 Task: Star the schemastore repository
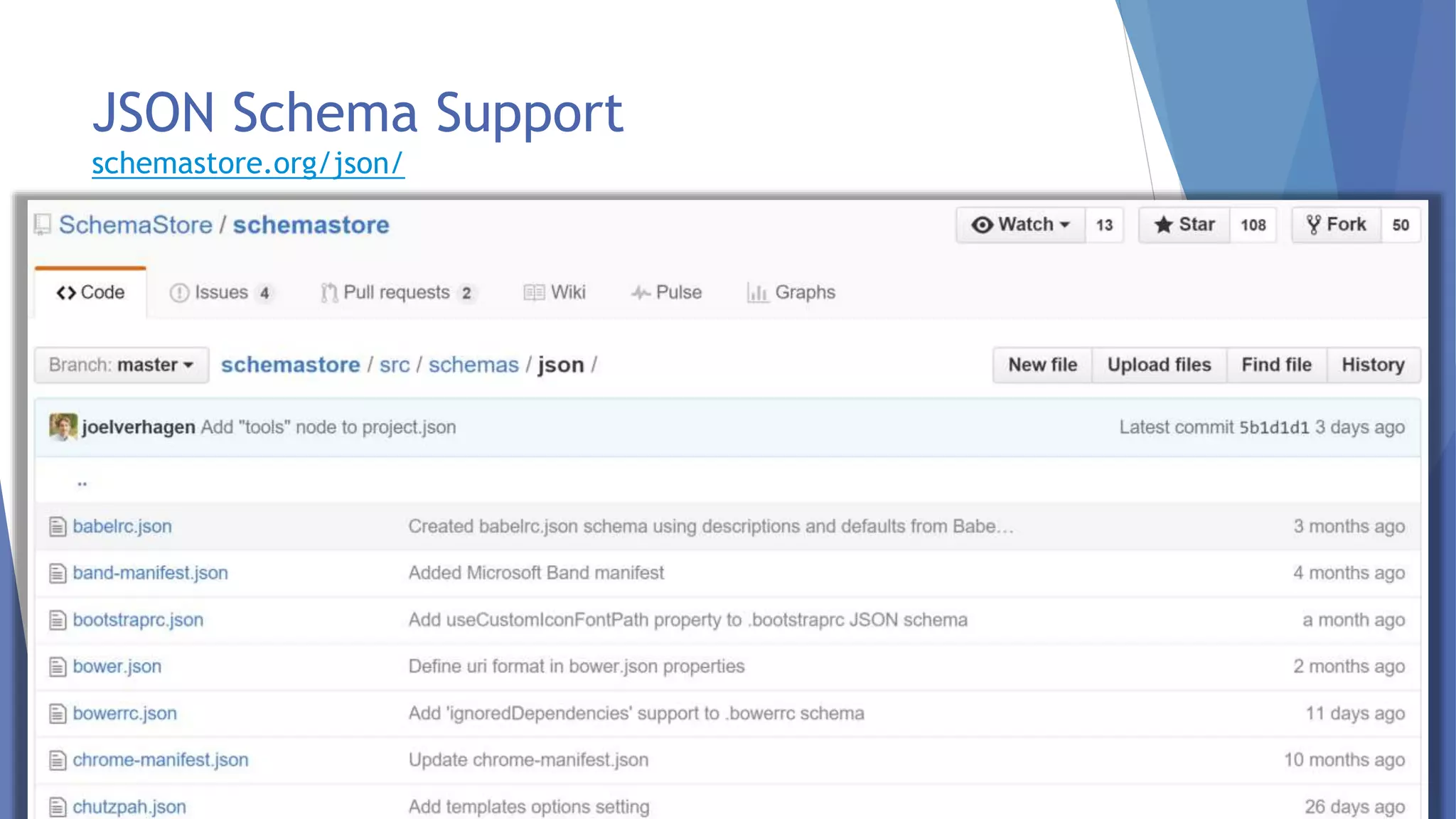(1184, 225)
